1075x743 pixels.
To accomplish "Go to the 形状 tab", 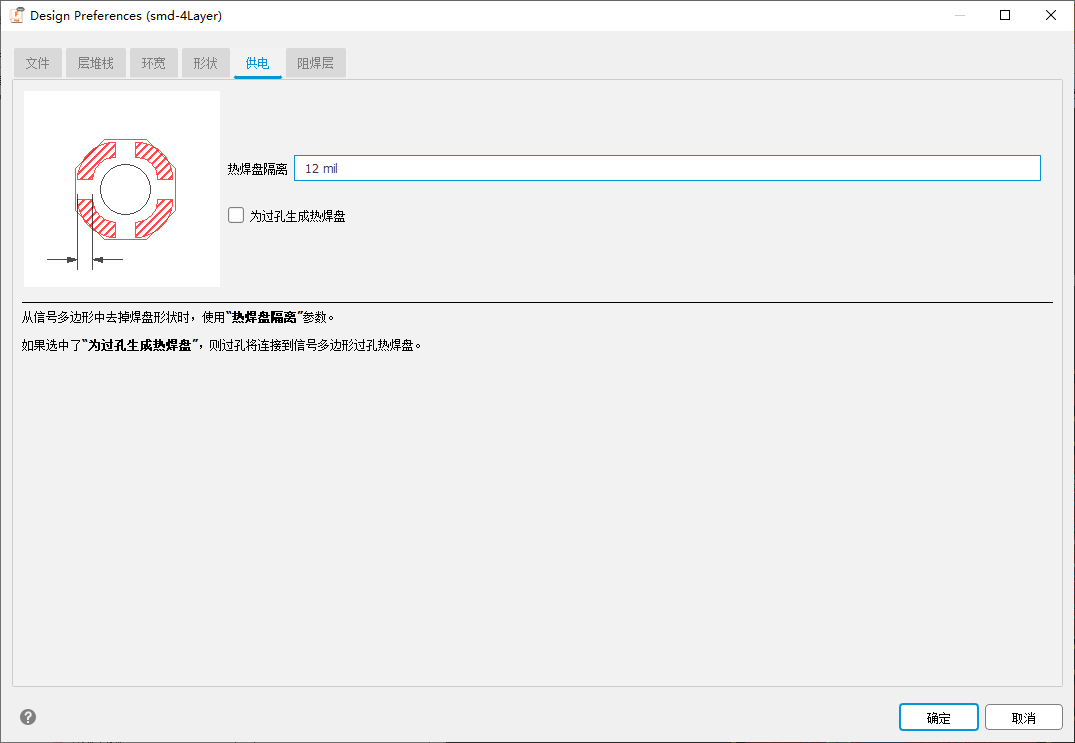I will coord(206,63).
